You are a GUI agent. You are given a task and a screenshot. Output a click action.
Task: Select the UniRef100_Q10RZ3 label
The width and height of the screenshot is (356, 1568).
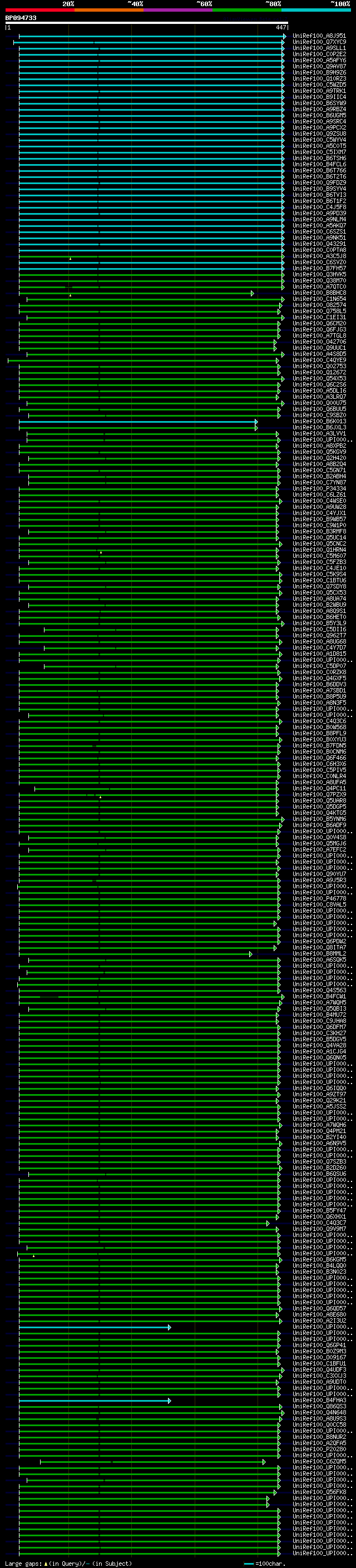[x=319, y=78]
